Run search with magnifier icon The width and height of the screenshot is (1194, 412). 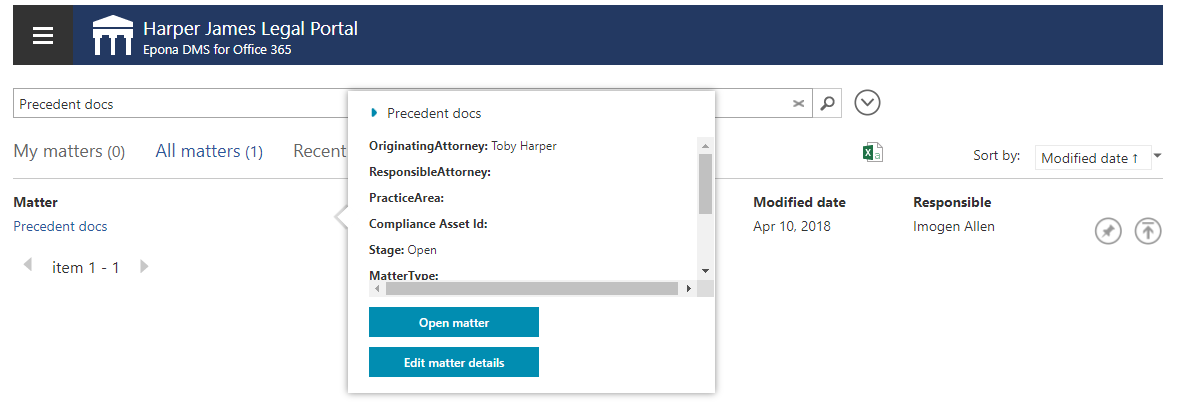tap(827, 103)
